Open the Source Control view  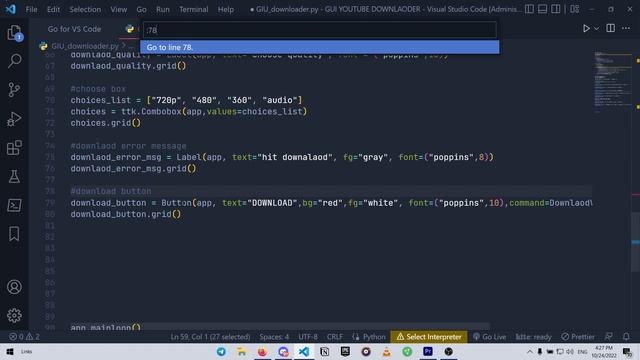tap(14, 89)
